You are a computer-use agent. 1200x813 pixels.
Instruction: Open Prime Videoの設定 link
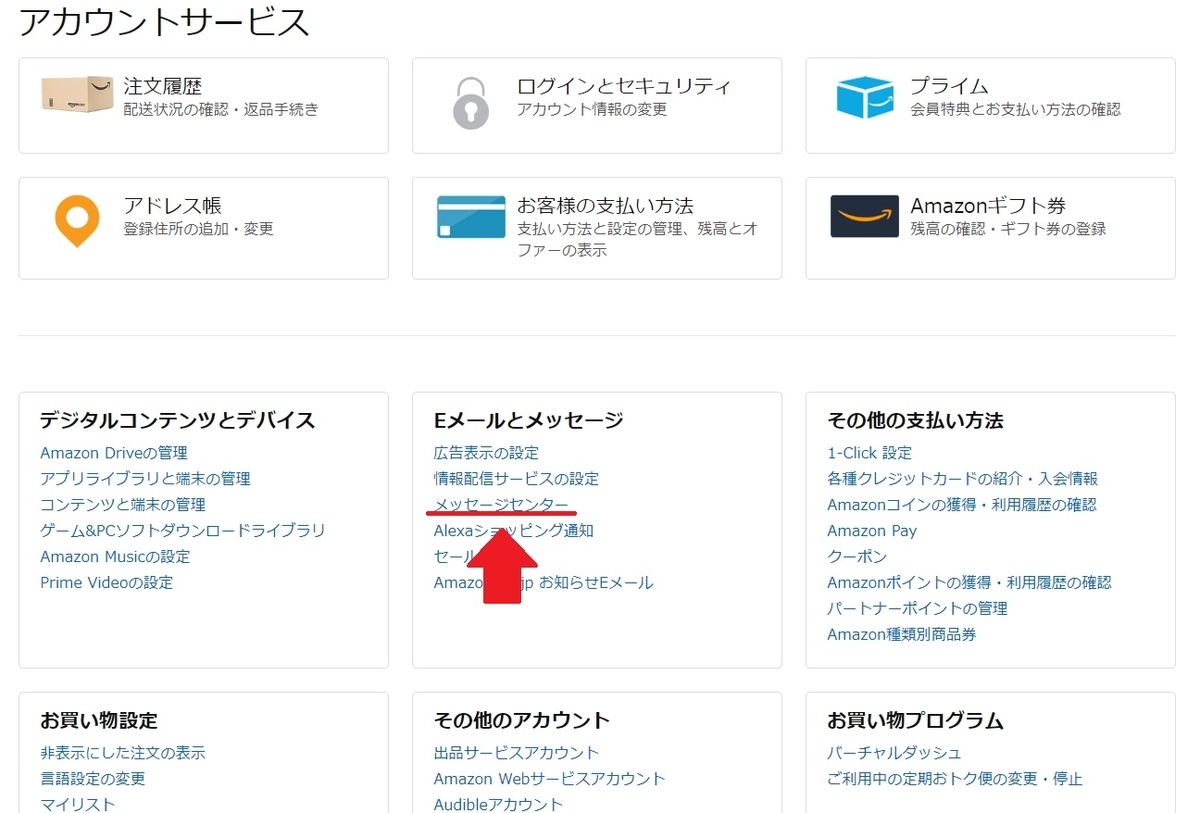[107, 583]
